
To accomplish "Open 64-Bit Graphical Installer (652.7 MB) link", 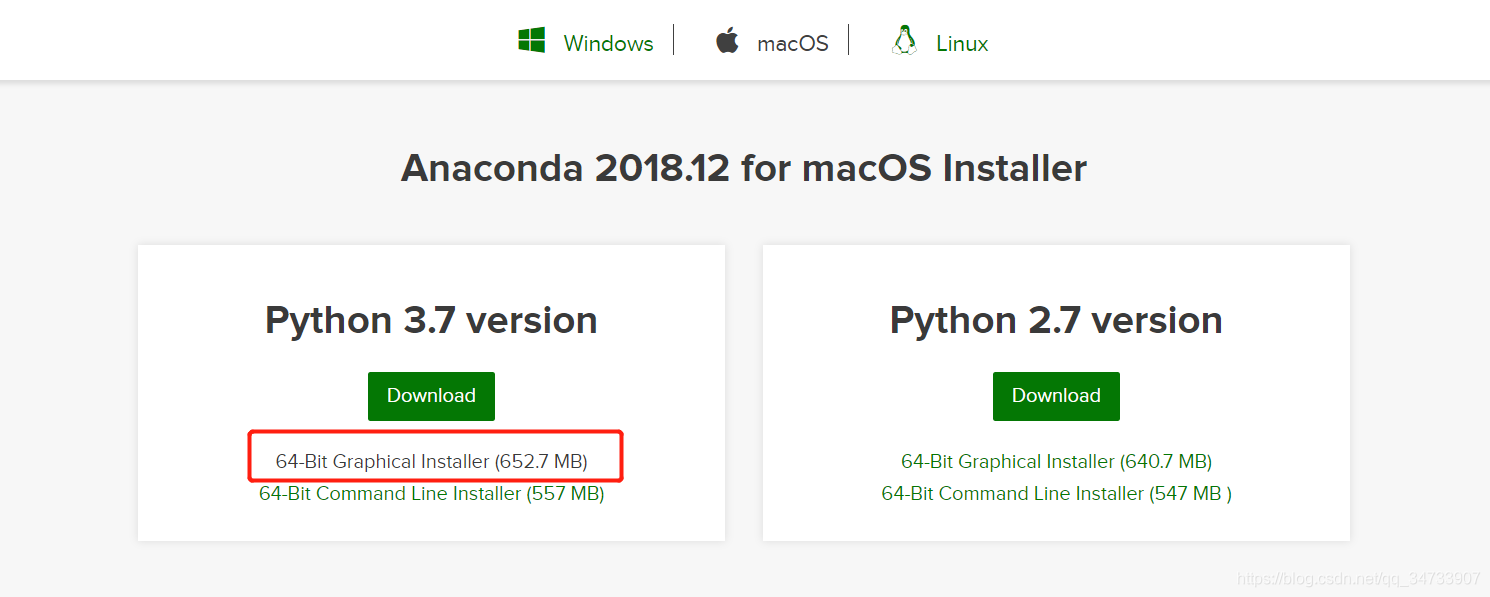I will (x=431, y=462).
